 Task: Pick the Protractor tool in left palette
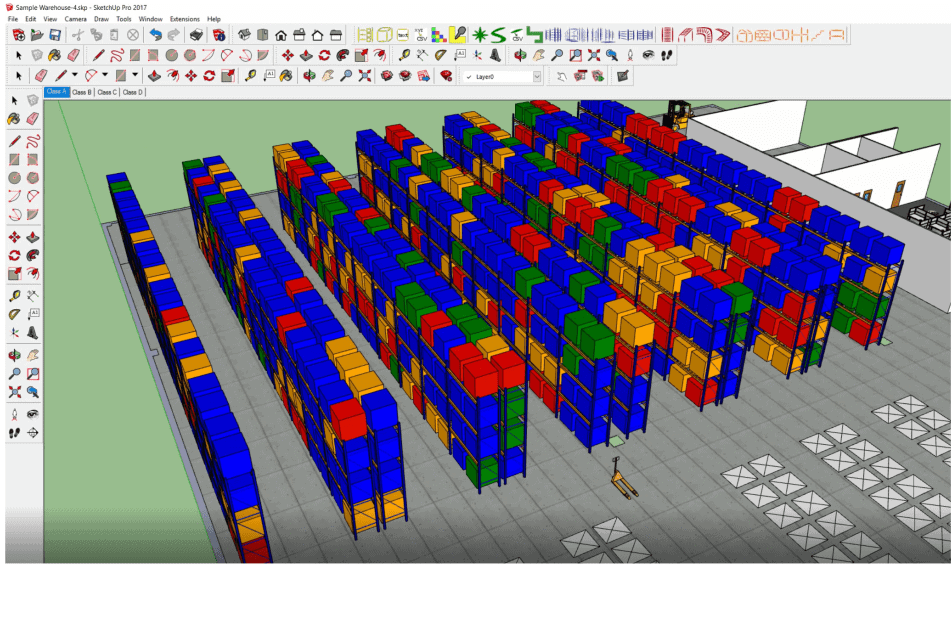[x=15, y=314]
